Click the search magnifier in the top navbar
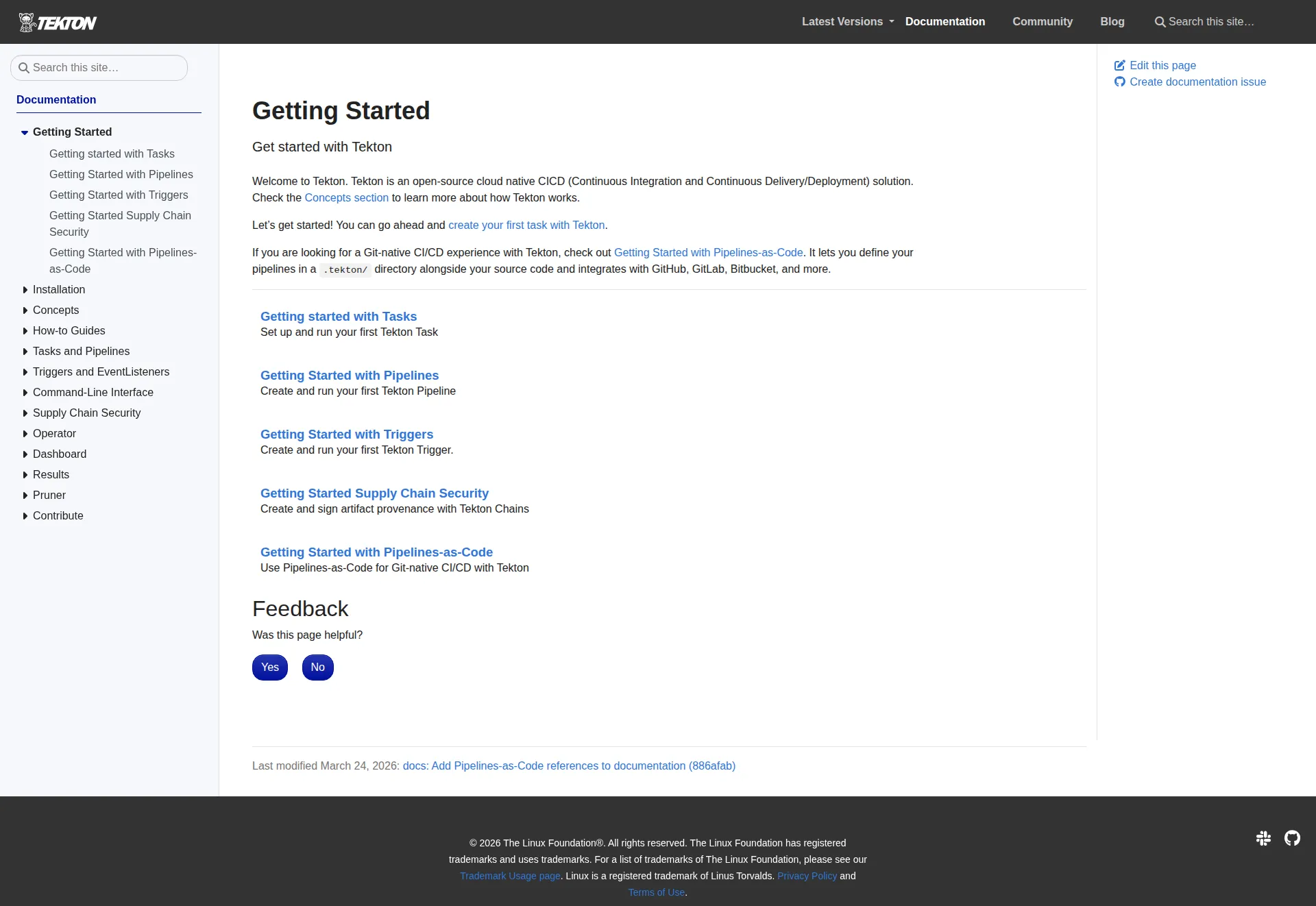1316x906 pixels. tap(1160, 21)
